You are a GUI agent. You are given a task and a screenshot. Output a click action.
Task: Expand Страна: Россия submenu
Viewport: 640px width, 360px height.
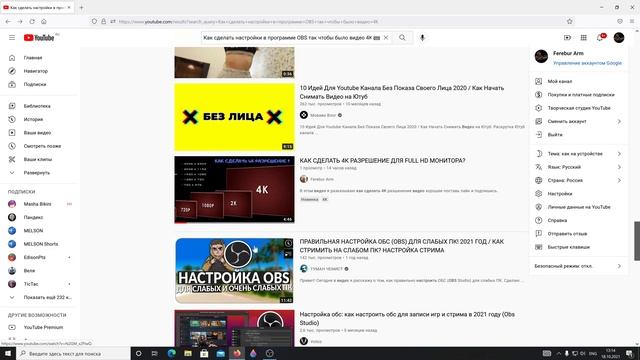(578, 180)
